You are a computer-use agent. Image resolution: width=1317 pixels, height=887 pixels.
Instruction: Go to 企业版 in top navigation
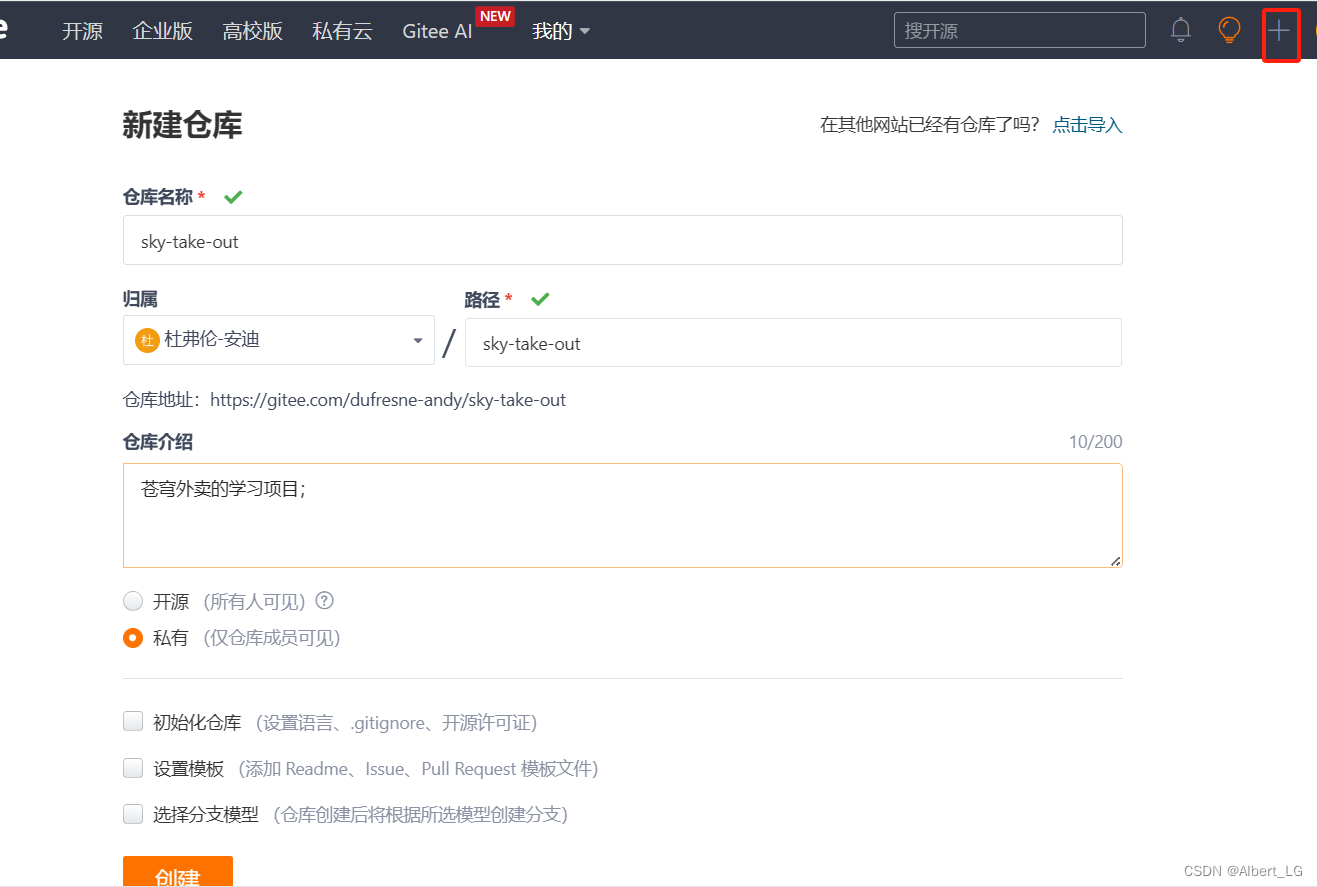[x=162, y=31]
